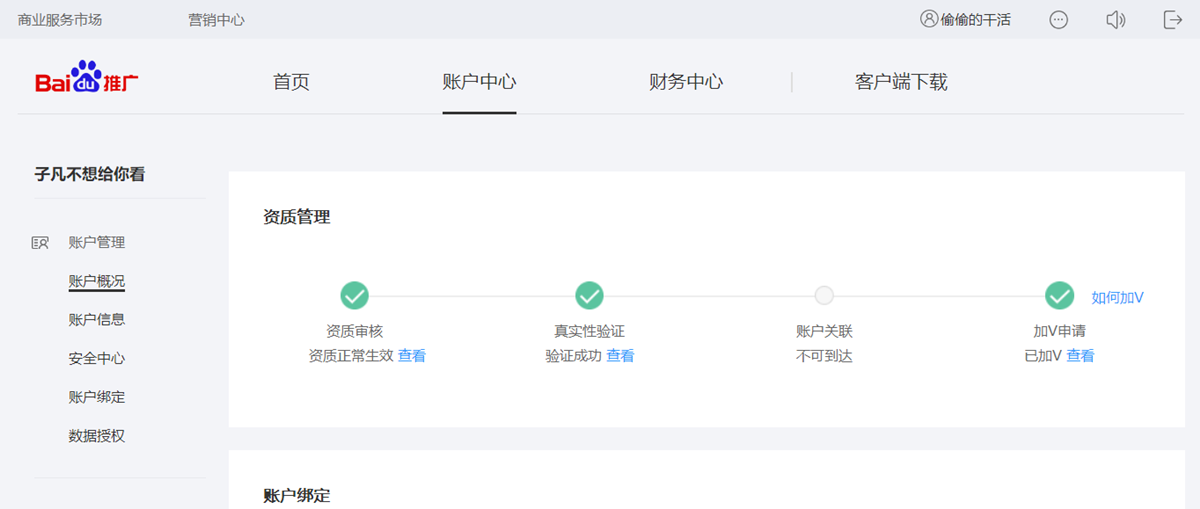Click the 资质正常生效 status text
This screenshot has width=1200, height=509.
coord(351,356)
